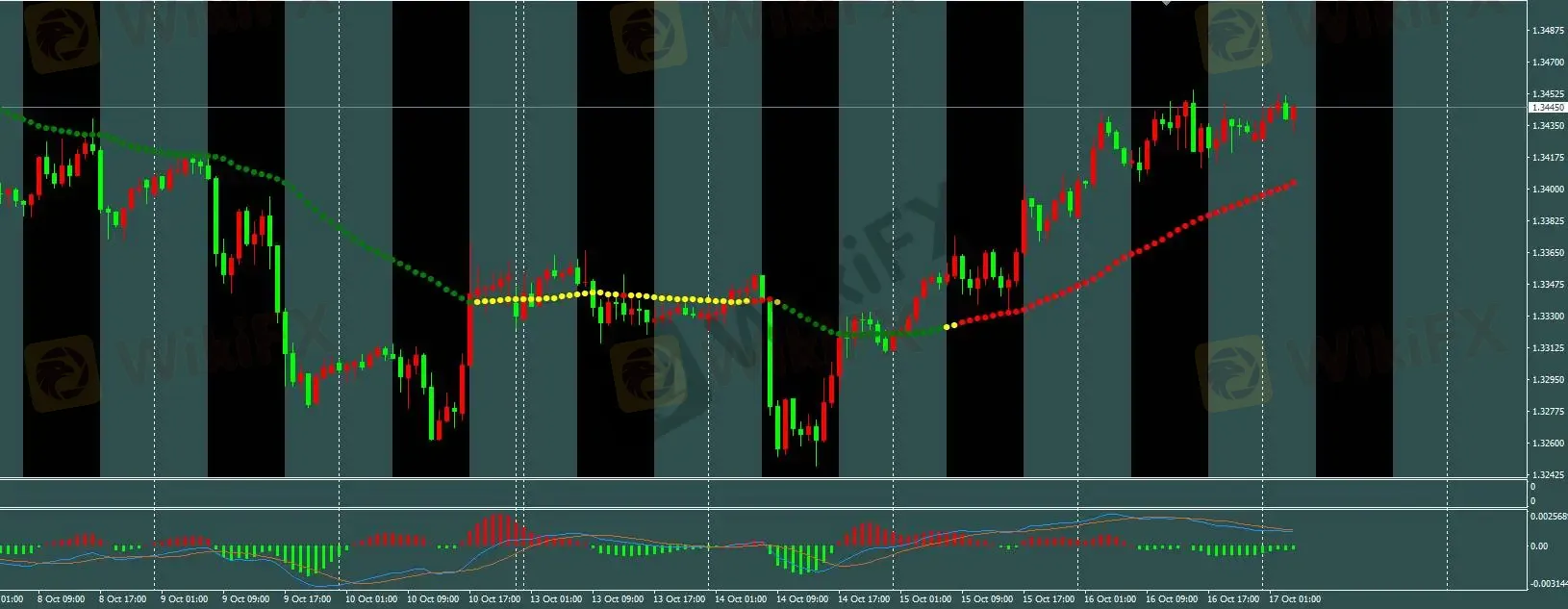This screenshot has height=609, width=1568.
Task: Click the 0.002568 indicator scale label
Action: 1549,517
